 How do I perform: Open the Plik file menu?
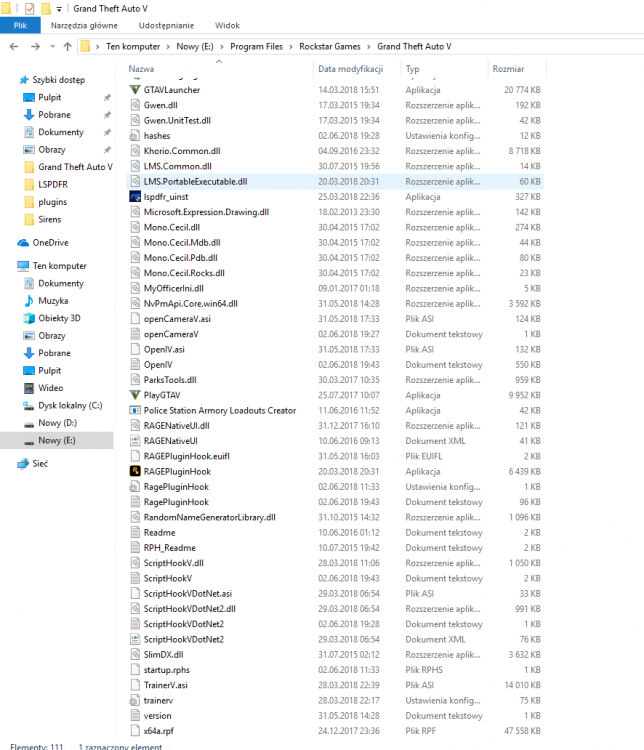20,25
